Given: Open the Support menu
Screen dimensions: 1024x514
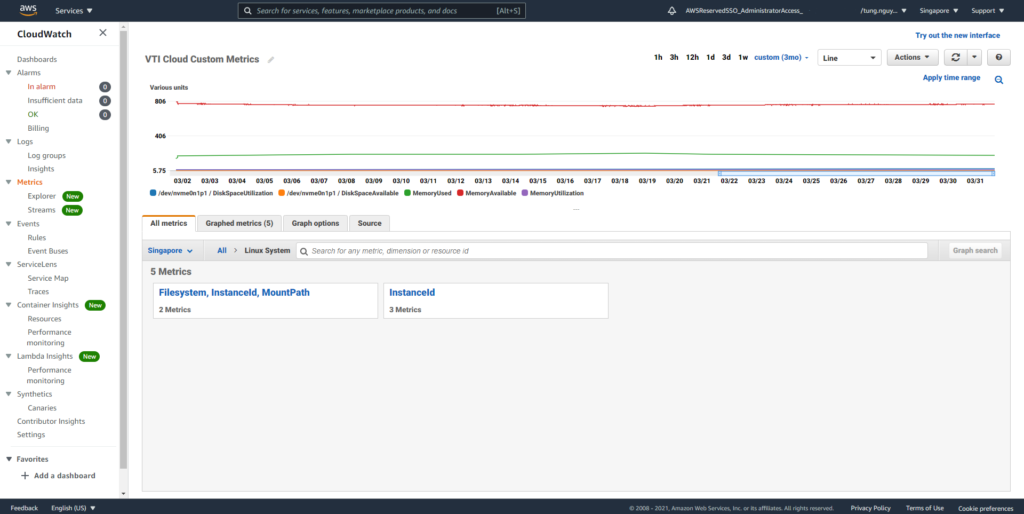Looking at the screenshot, I should click(987, 11).
